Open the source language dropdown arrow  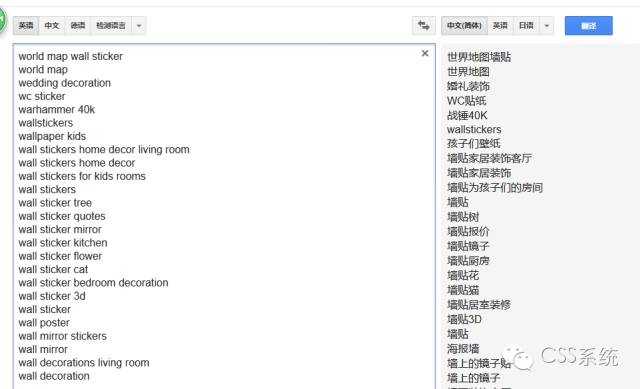(139, 26)
